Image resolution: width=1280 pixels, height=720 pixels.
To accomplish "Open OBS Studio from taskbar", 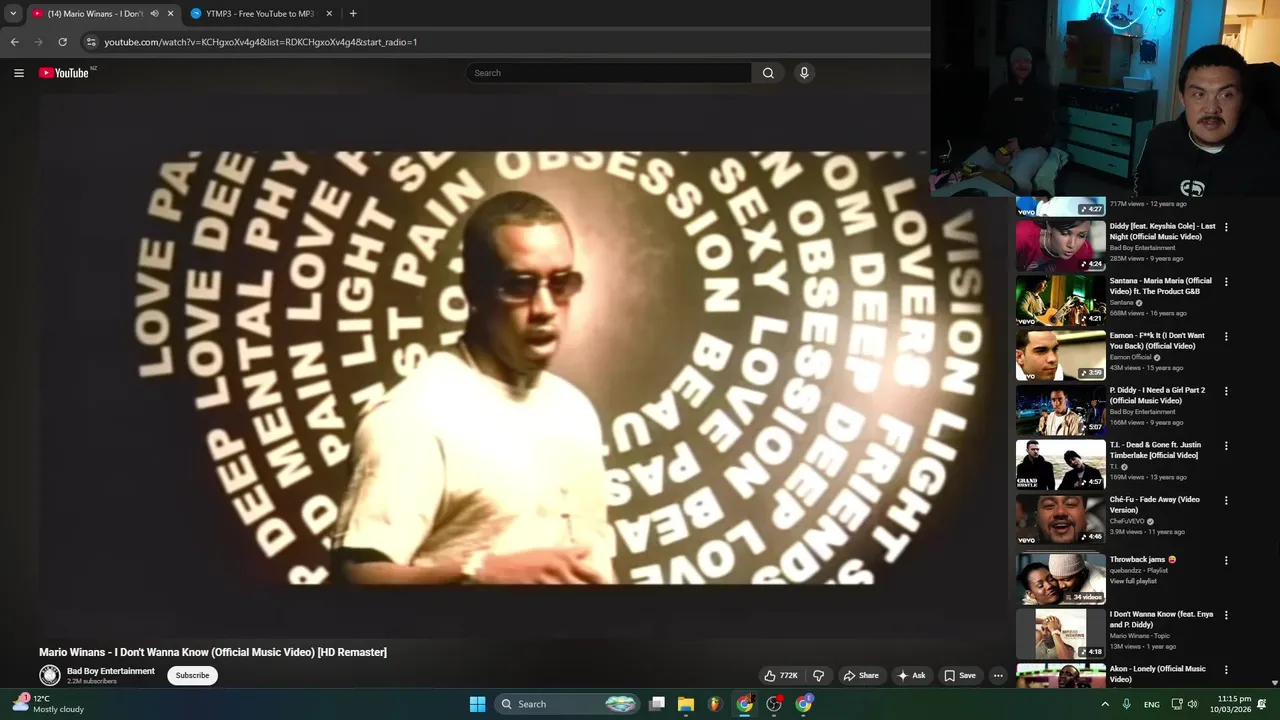I will click(774, 704).
